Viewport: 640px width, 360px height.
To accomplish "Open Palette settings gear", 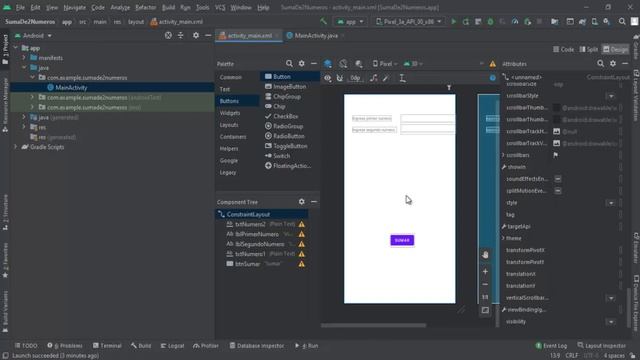I will pos(301,64).
